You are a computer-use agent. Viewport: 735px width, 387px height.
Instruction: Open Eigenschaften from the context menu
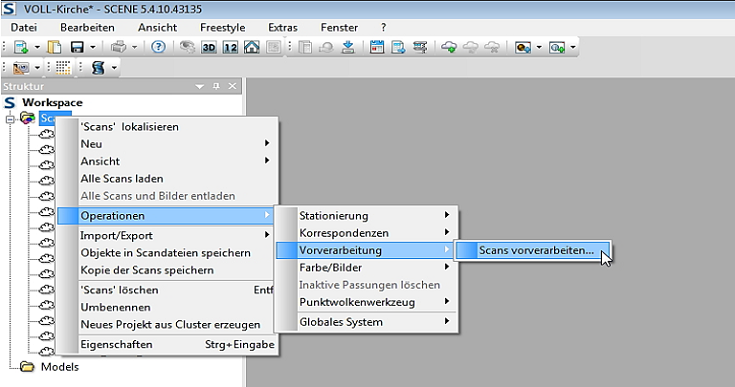click(166, 344)
